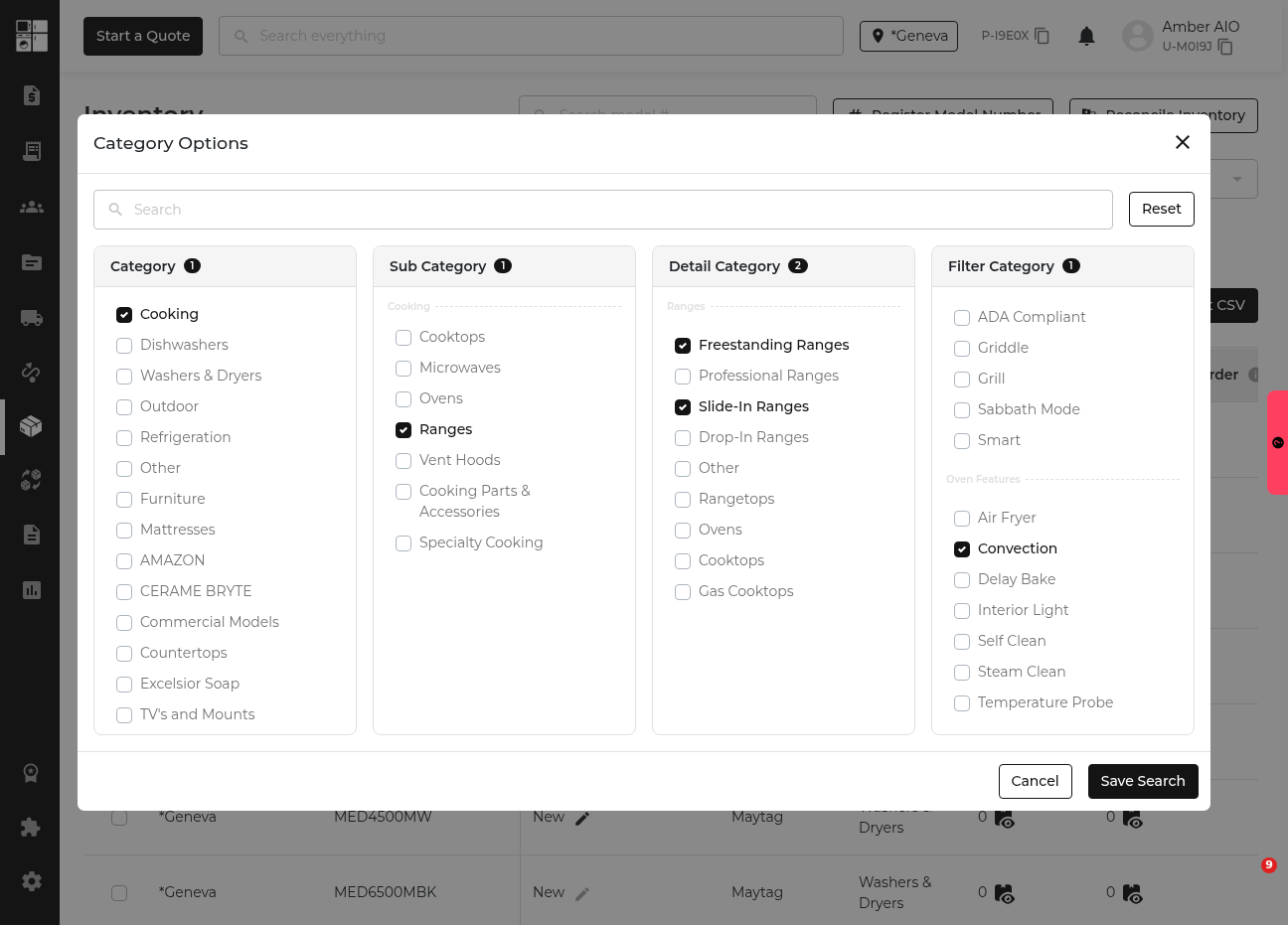Click the notifications bell icon
The height and width of the screenshot is (925, 1288).
1086,37
